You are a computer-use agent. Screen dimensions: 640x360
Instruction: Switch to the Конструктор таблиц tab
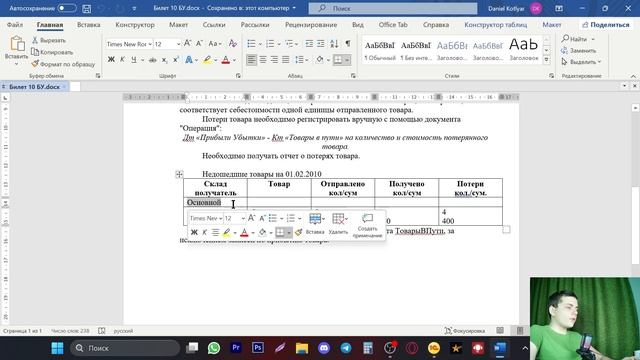click(x=496, y=25)
